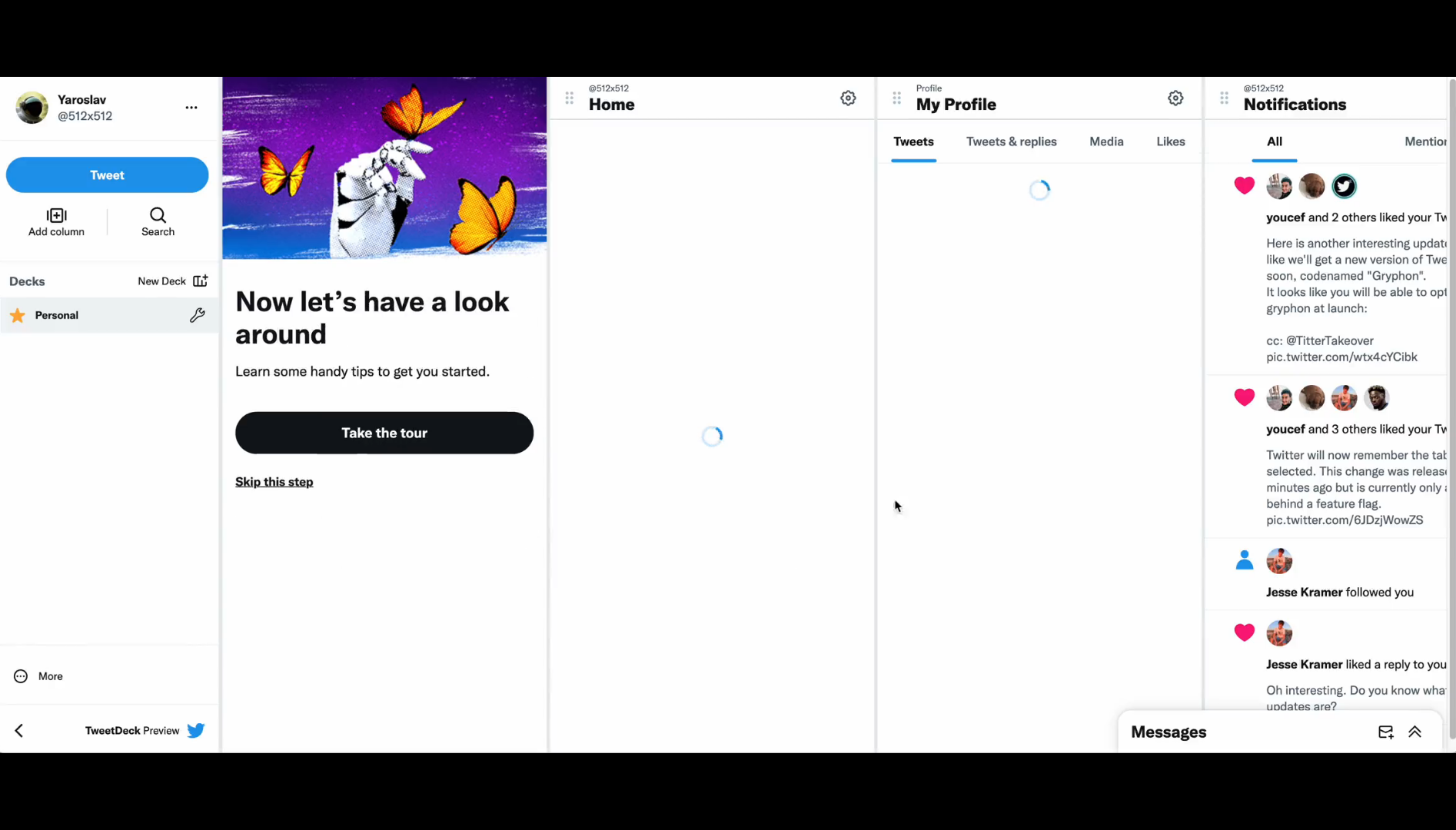Switch to the Tweets & replies tab
This screenshot has height=830, width=1456.
click(x=1012, y=141)
